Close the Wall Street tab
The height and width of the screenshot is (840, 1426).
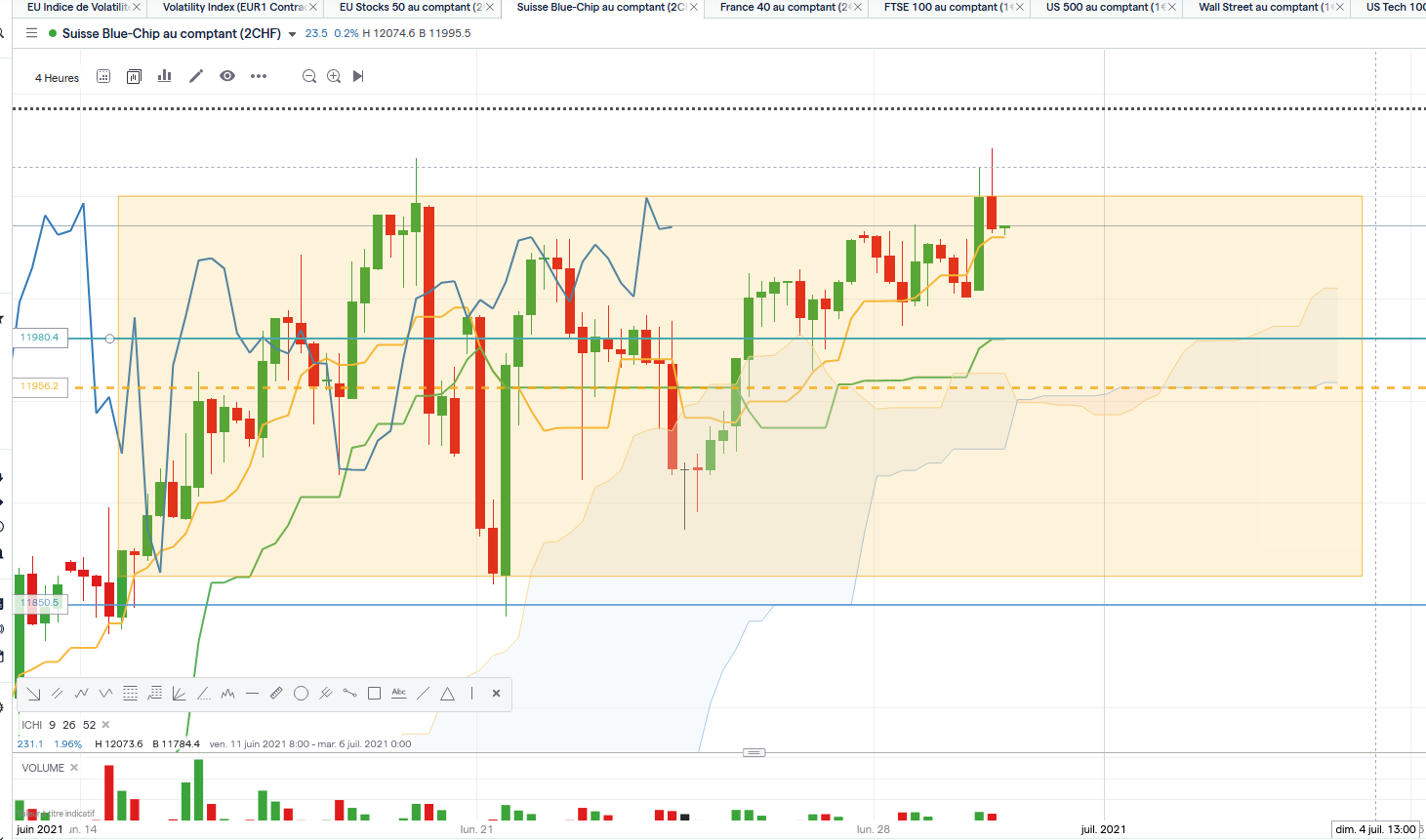(x=1340, y=7)
